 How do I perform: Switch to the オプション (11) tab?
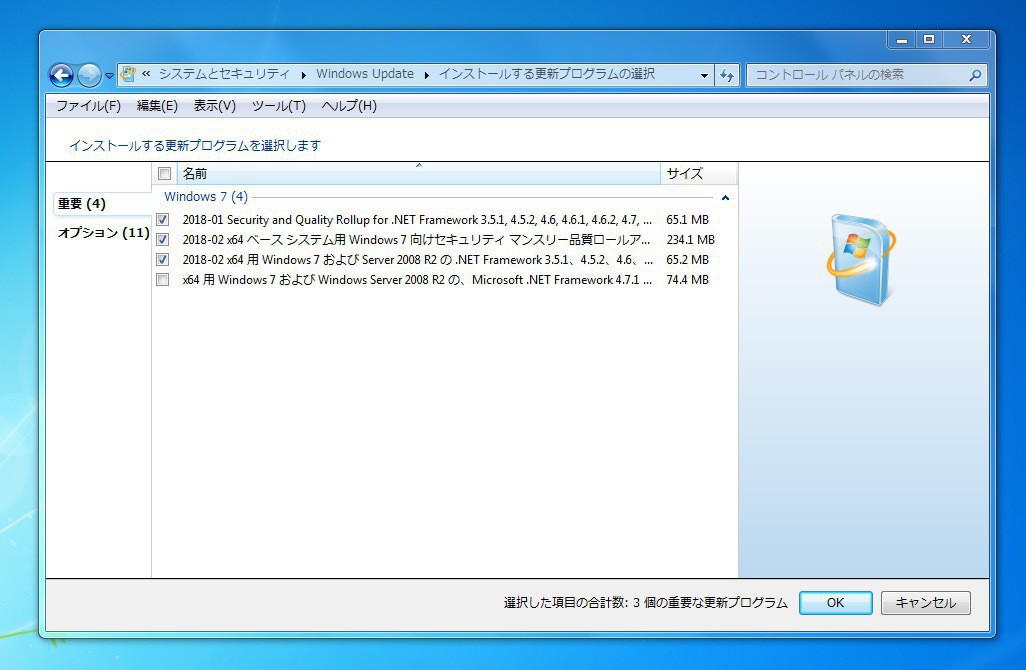point(103,233)
